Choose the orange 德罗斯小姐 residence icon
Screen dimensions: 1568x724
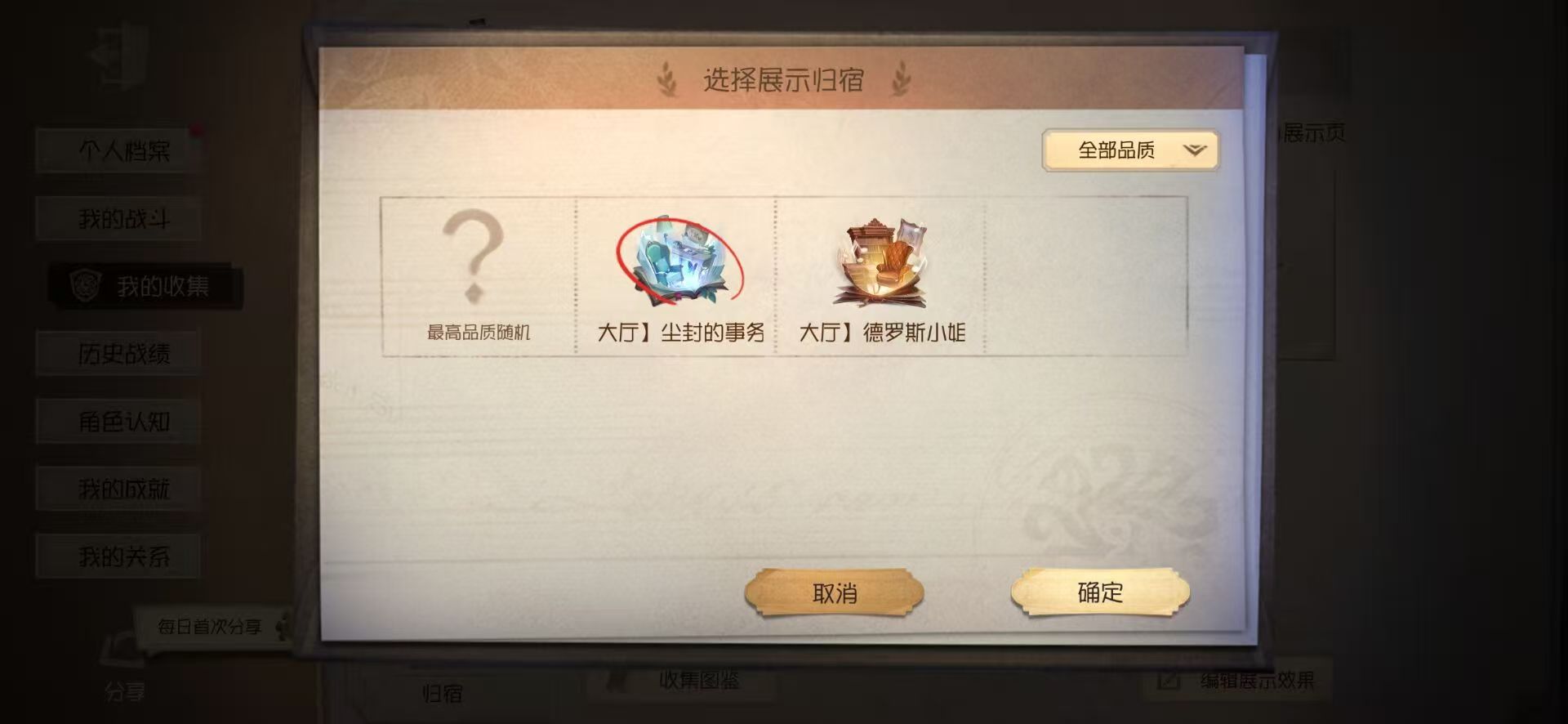tap(882, 261)
